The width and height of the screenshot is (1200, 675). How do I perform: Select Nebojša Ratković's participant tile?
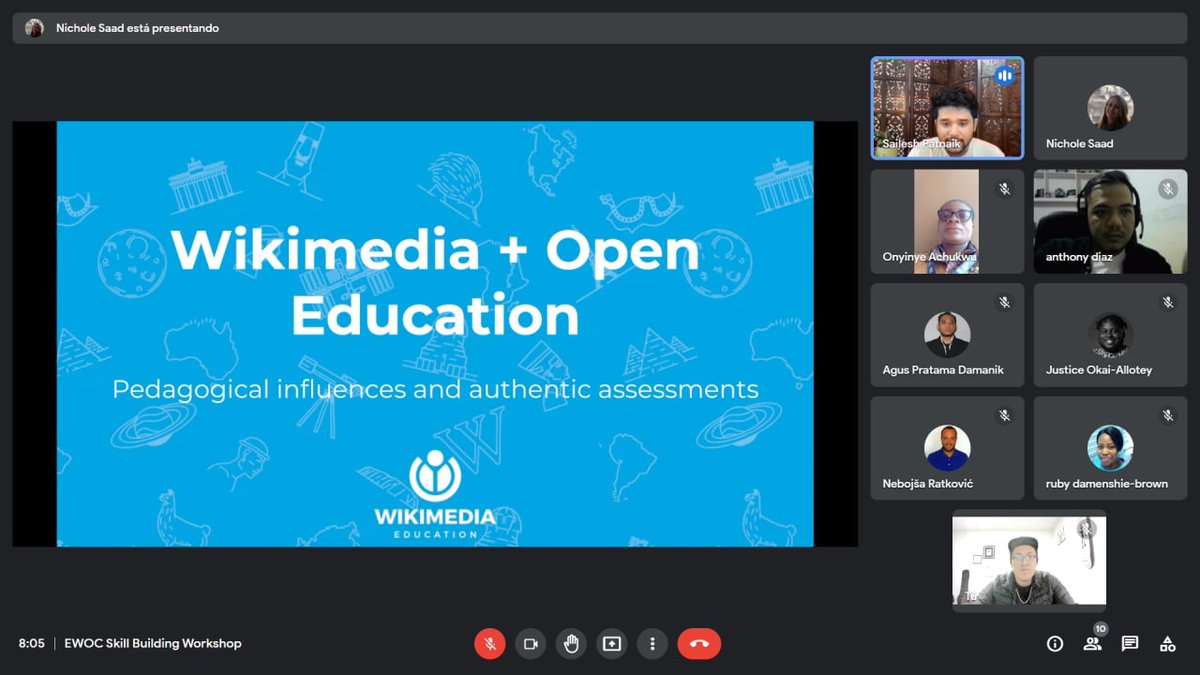946,447
